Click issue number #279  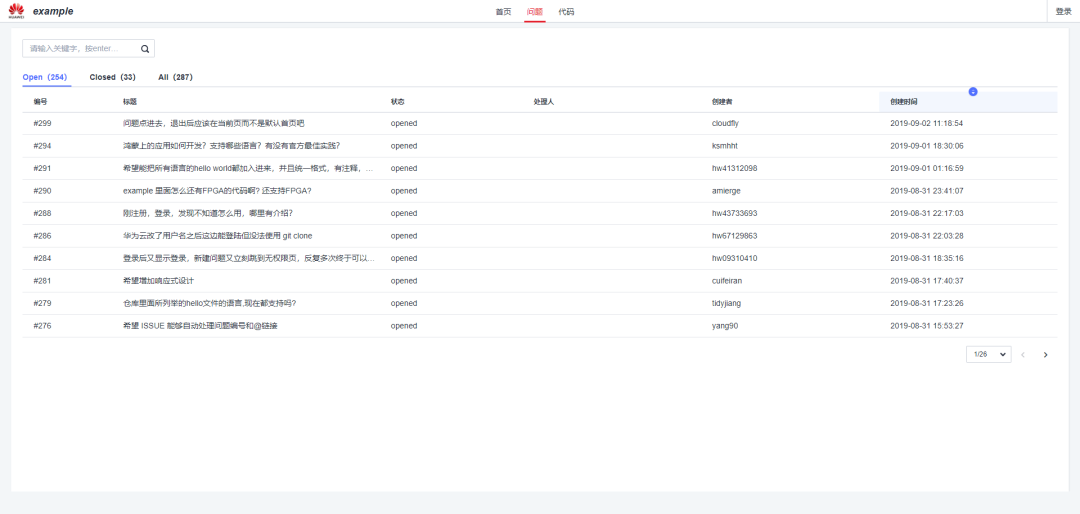point(42,303)
